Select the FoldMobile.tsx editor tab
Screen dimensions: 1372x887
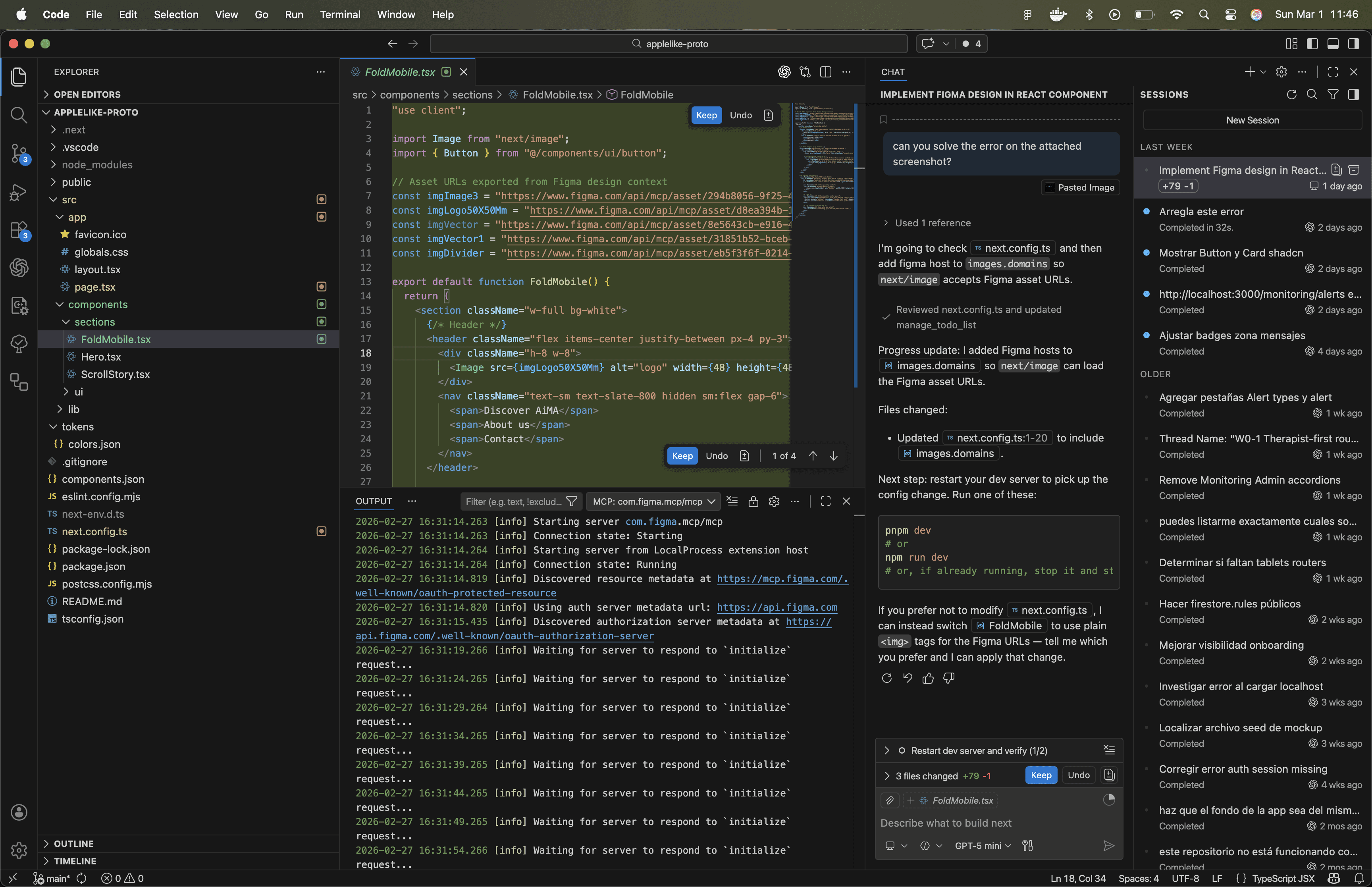tap(399, 72)
